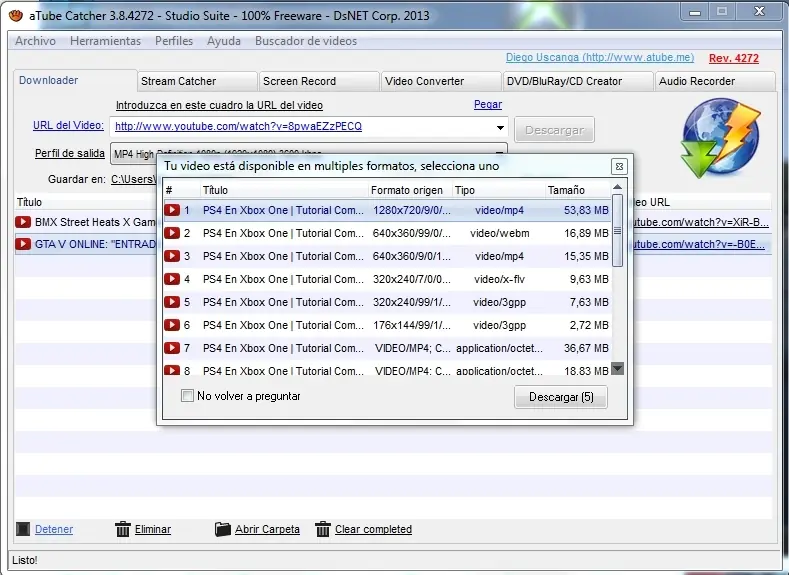This screenshot has height=575, width=789.
Task: Open the Archivo menu
Action: (35, 41)
